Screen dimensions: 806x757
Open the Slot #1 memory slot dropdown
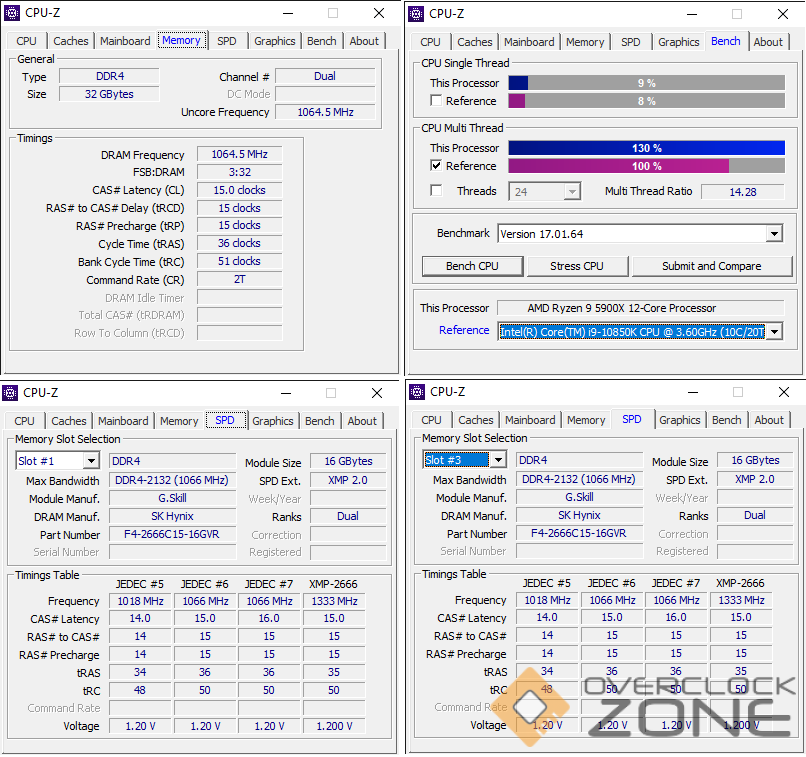coord(90,461)
